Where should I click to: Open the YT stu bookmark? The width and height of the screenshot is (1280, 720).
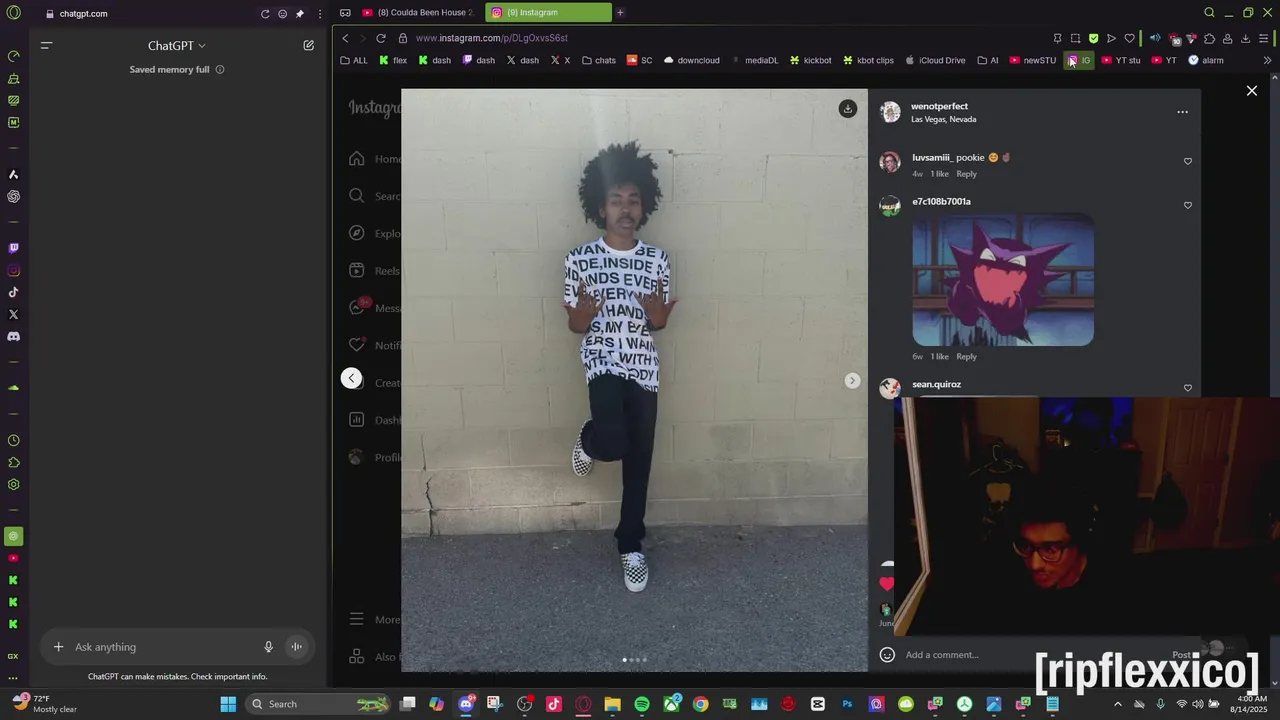coord(1120,60)
